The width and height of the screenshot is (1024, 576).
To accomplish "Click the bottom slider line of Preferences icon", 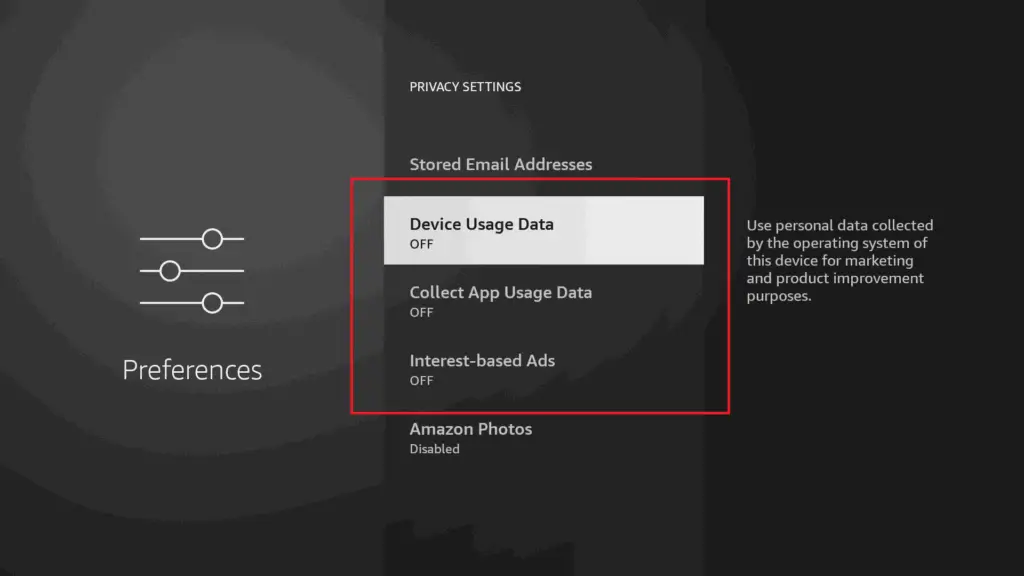I will point(165,302).
